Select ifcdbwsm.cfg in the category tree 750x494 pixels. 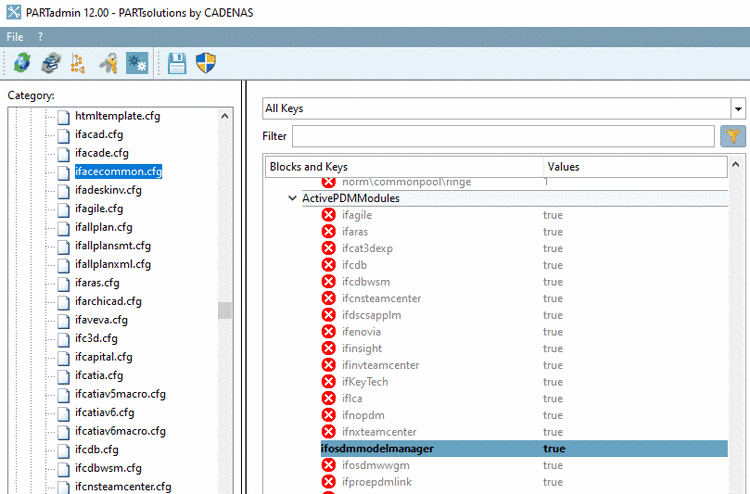point(109,469)
